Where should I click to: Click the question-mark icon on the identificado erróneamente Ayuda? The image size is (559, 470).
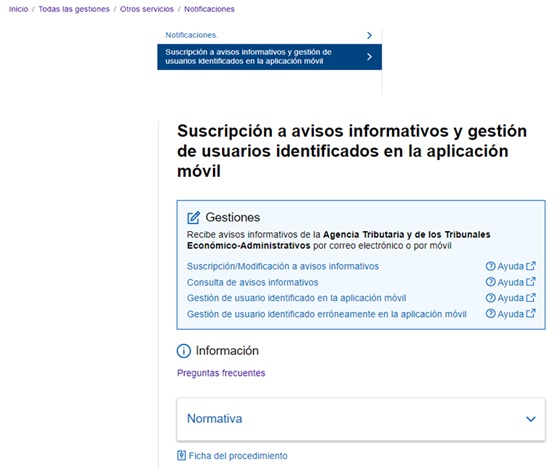click(491, 314)
